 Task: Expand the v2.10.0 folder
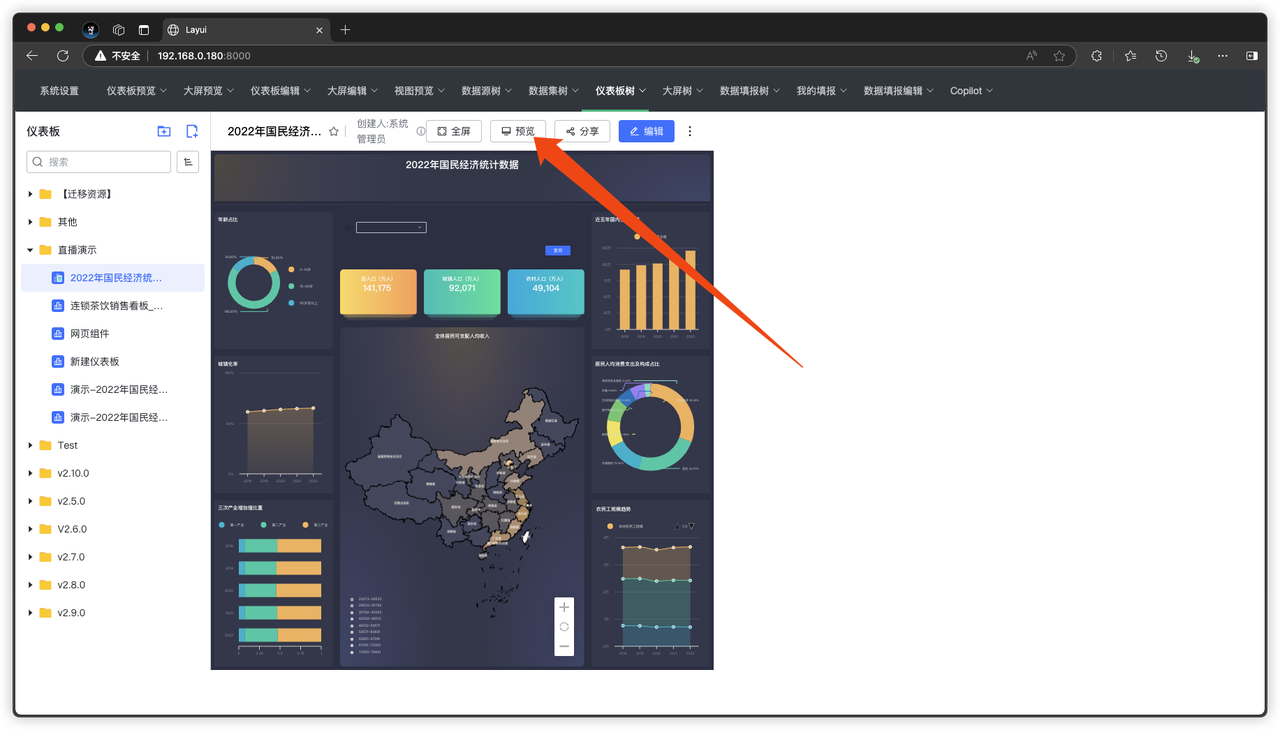click(31, 473)
